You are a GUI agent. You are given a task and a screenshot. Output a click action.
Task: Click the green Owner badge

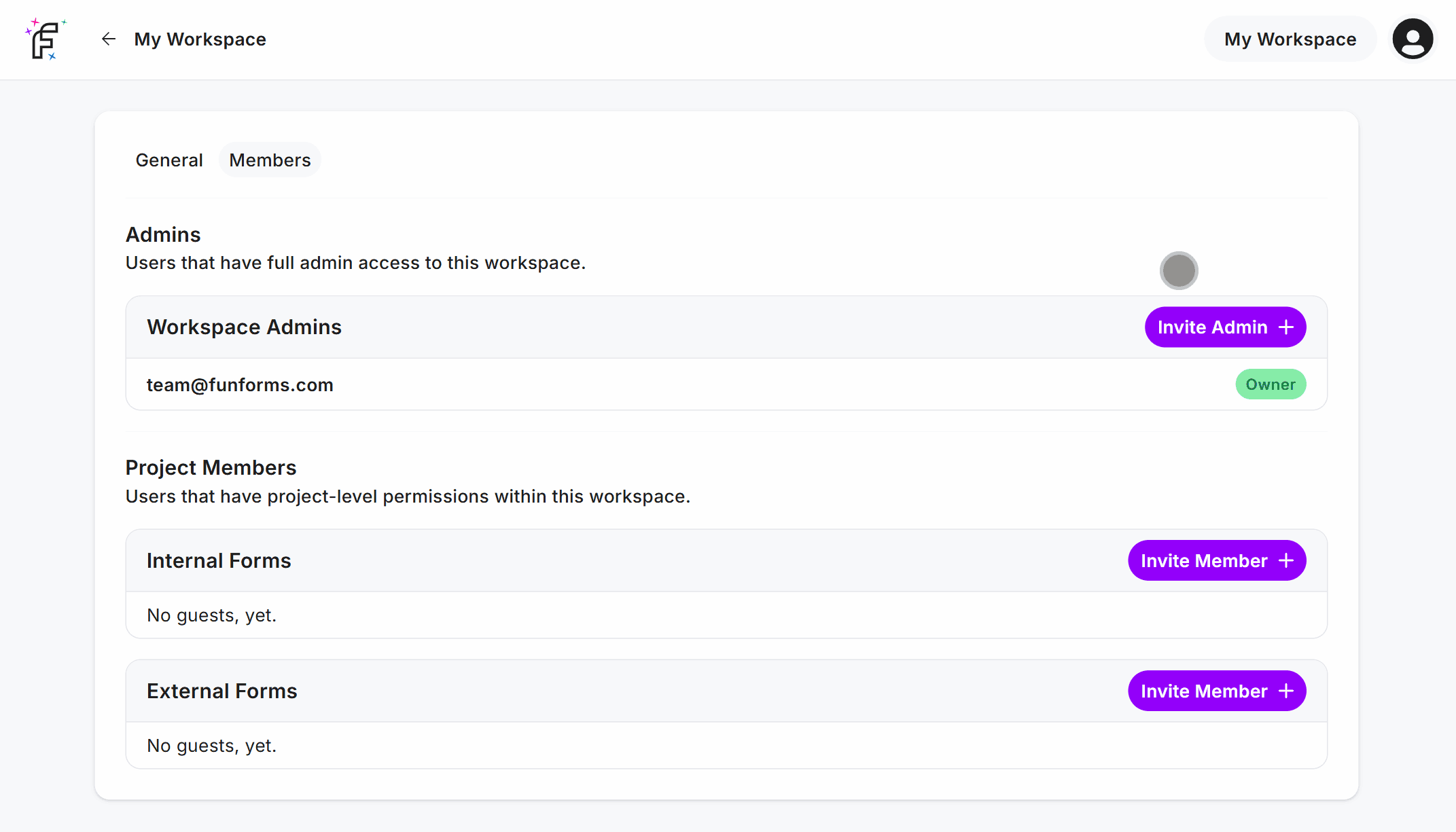(1271, 384)
